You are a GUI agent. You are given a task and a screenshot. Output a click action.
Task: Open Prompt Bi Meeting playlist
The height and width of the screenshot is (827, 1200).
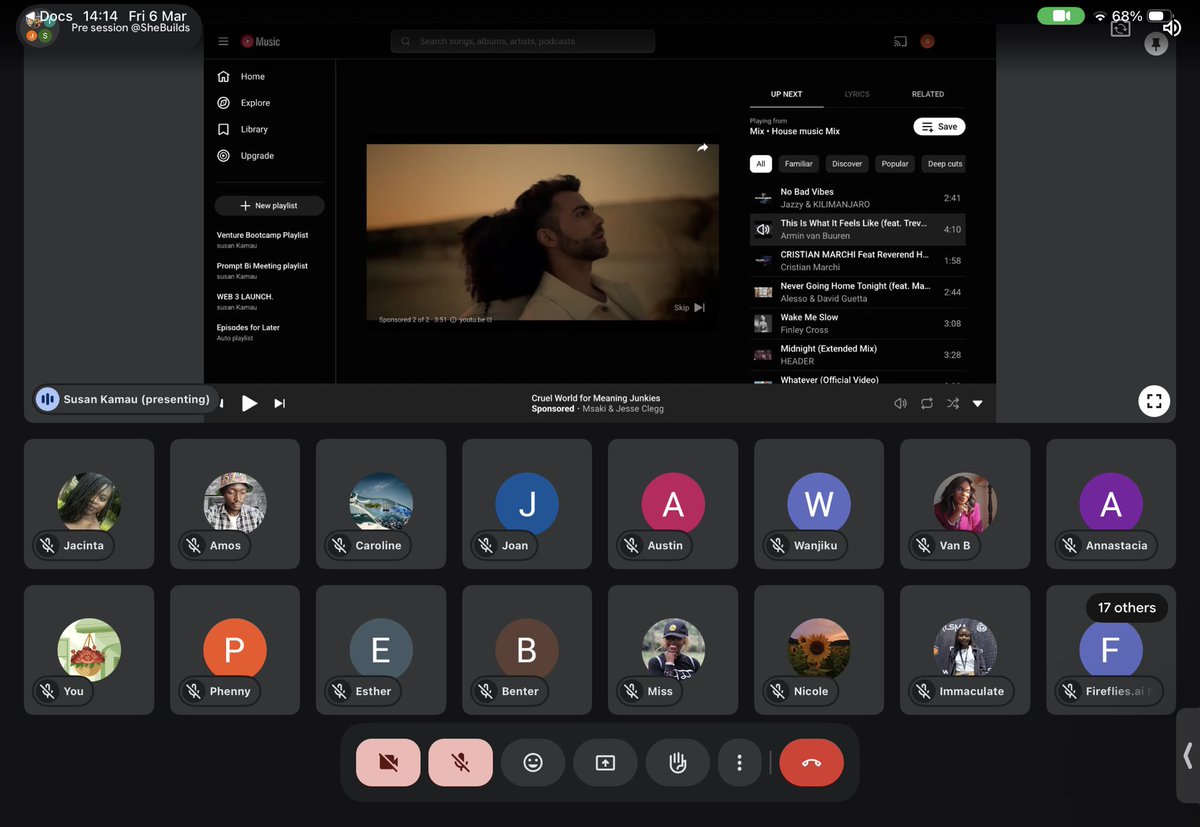263,270
